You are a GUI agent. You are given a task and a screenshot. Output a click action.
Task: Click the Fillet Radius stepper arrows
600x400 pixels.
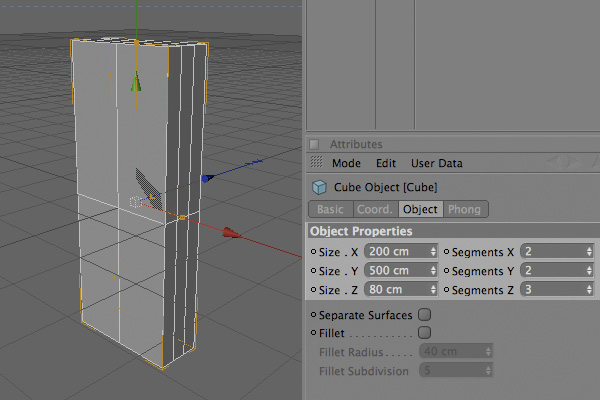coord(488,351)
